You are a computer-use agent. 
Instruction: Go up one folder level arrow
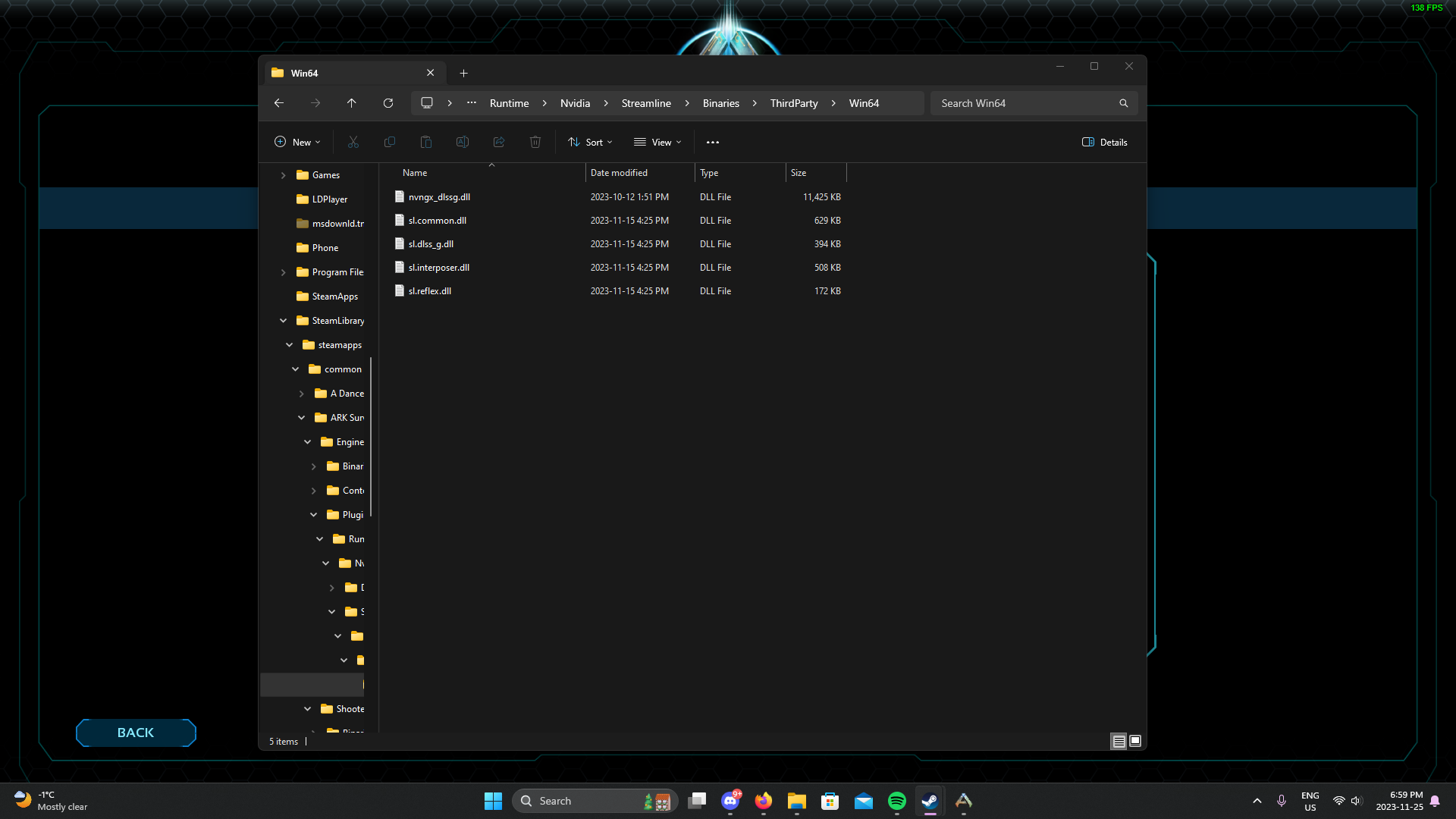click(x=351, y=103)
